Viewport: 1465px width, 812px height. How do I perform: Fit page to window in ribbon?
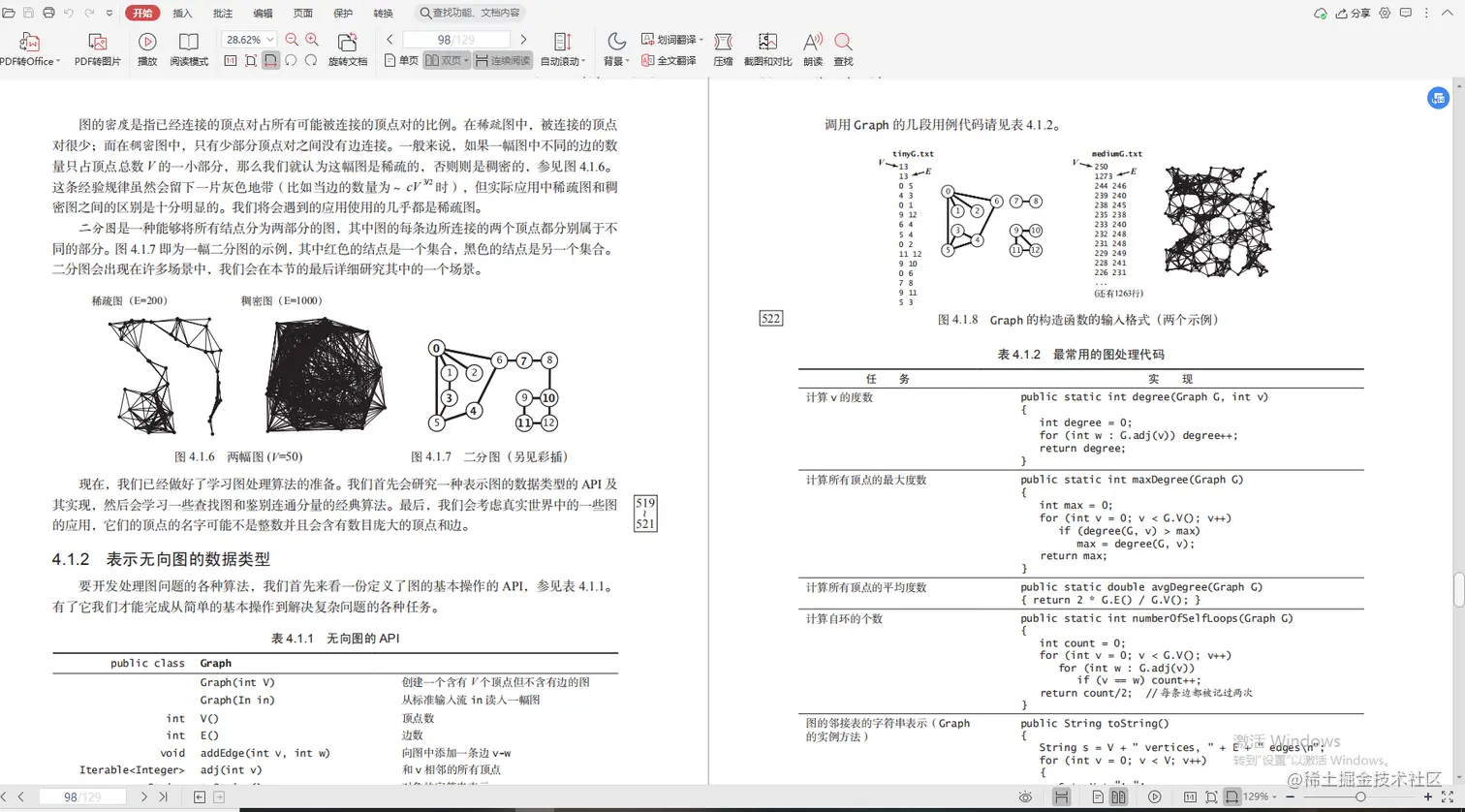251,60
